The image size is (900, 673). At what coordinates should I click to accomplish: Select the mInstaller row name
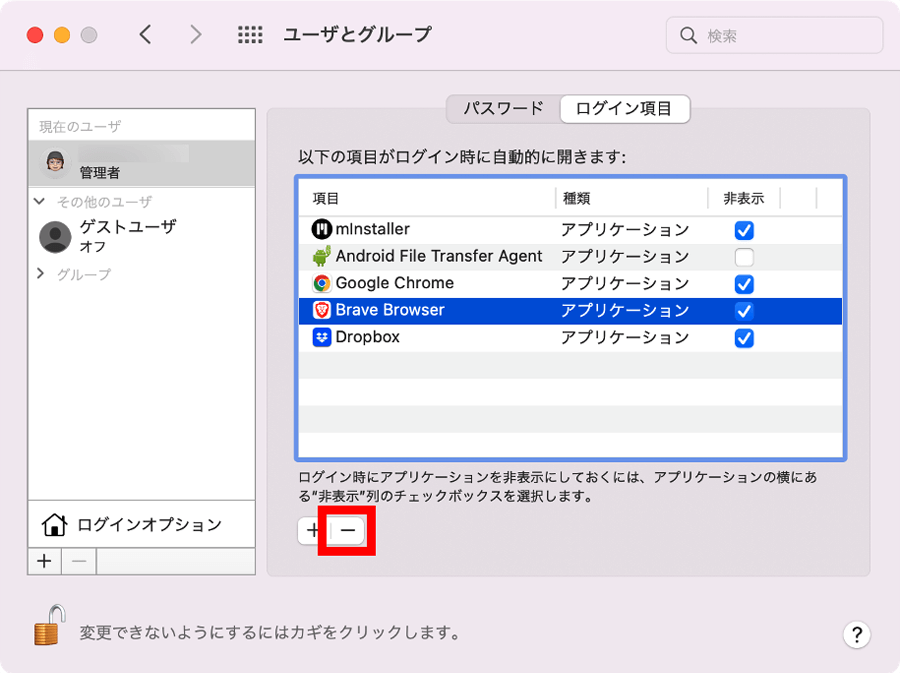pos(373,229)
